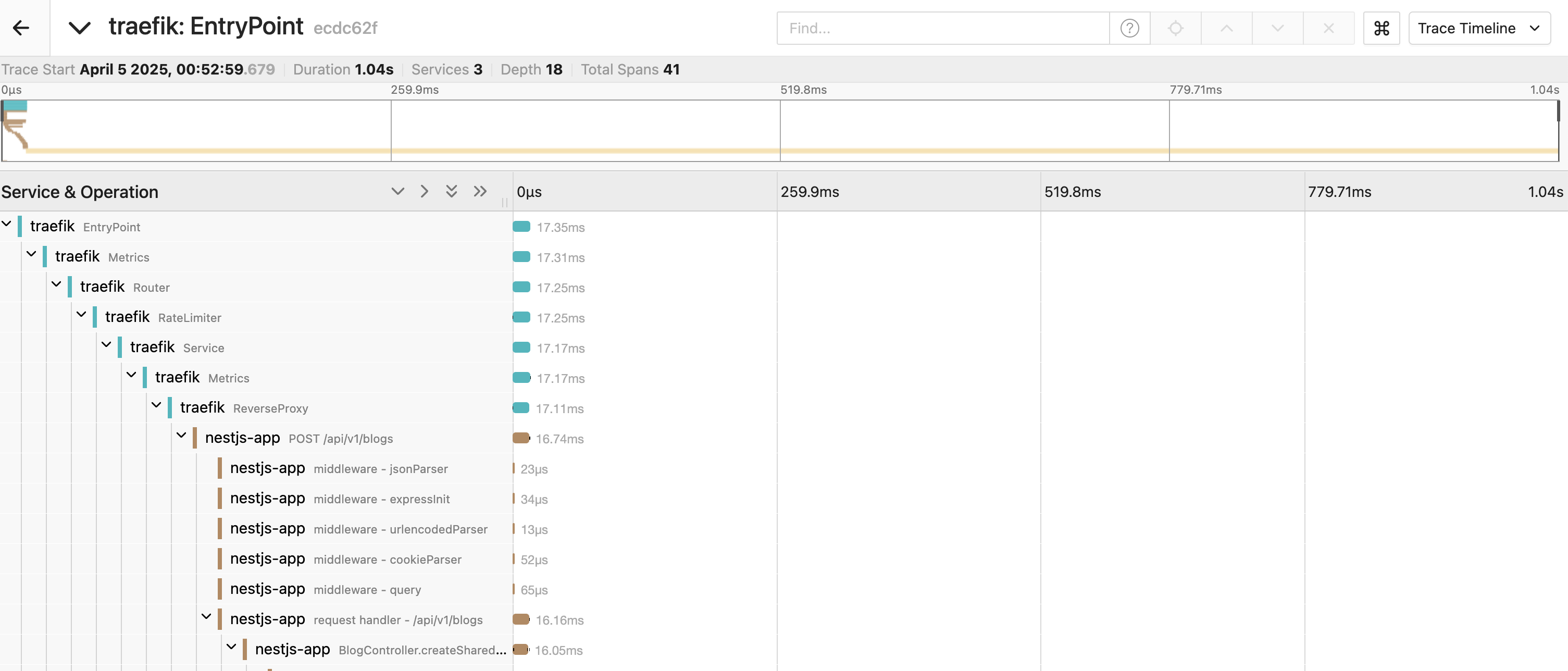Collapse the traefik EntryPoint span
The image size is (1568, 671).
7,224
